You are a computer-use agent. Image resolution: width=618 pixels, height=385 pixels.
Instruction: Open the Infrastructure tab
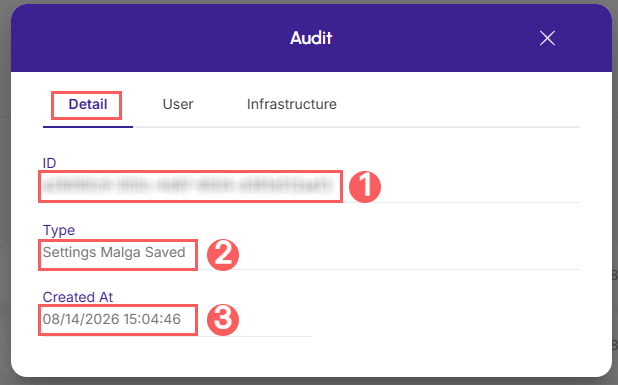pyautogui.click(x=292, y=104)
